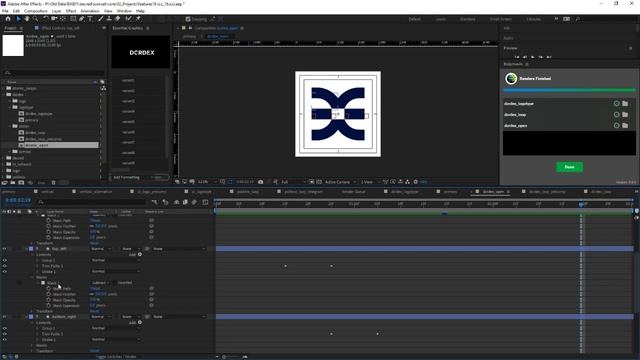
Task: Select the Rectangle shape tool
Action: (x=73, y=19)
